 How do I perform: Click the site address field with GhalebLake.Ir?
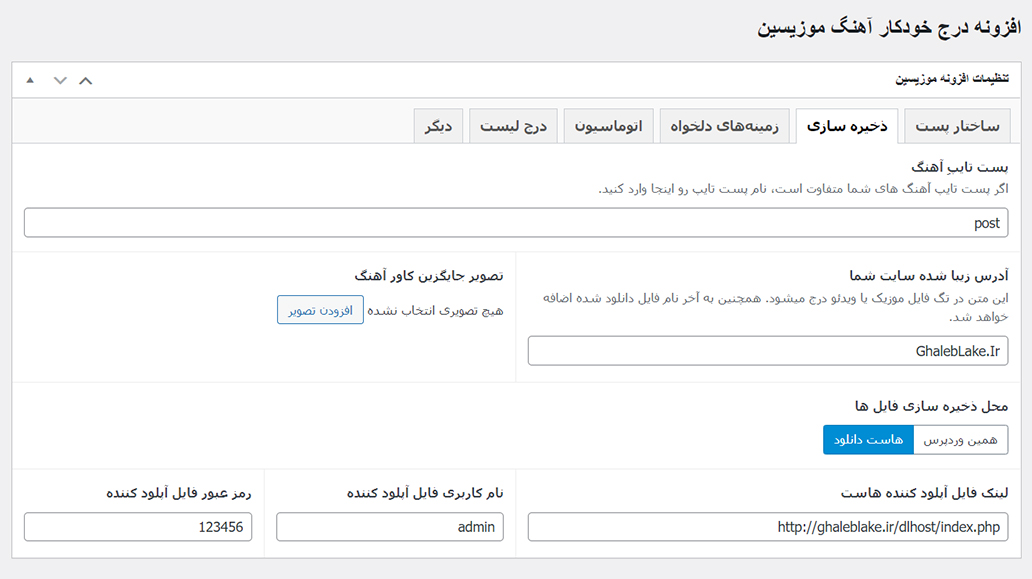pos(767,351)
